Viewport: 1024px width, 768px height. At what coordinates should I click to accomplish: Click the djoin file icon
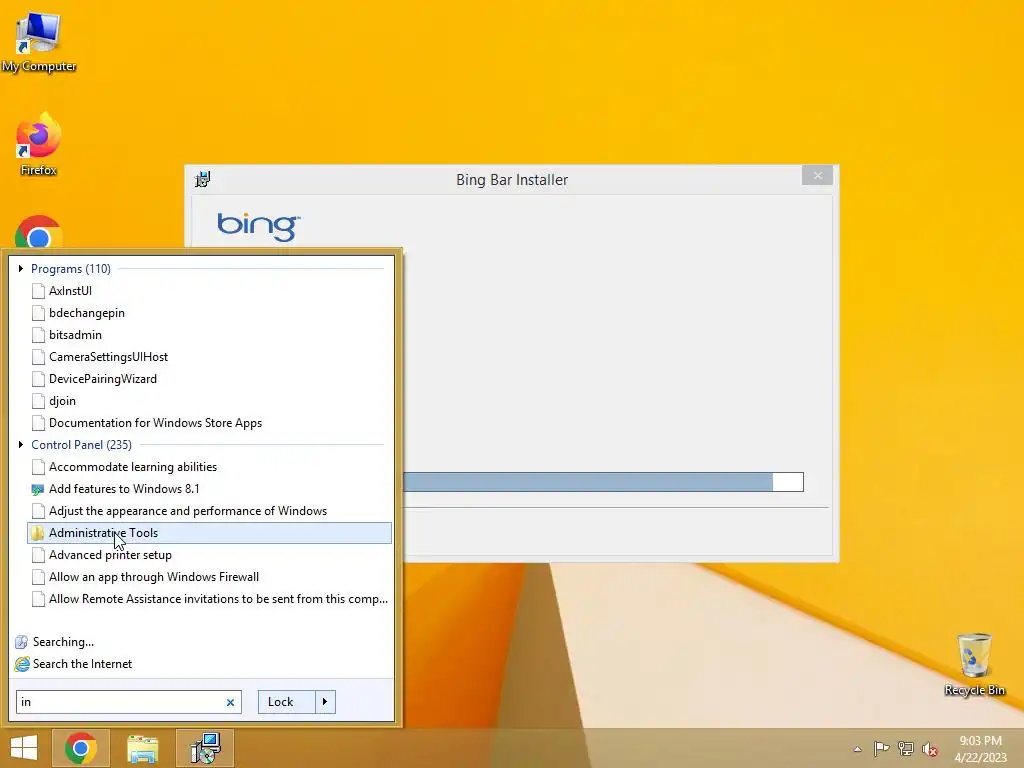38,401
